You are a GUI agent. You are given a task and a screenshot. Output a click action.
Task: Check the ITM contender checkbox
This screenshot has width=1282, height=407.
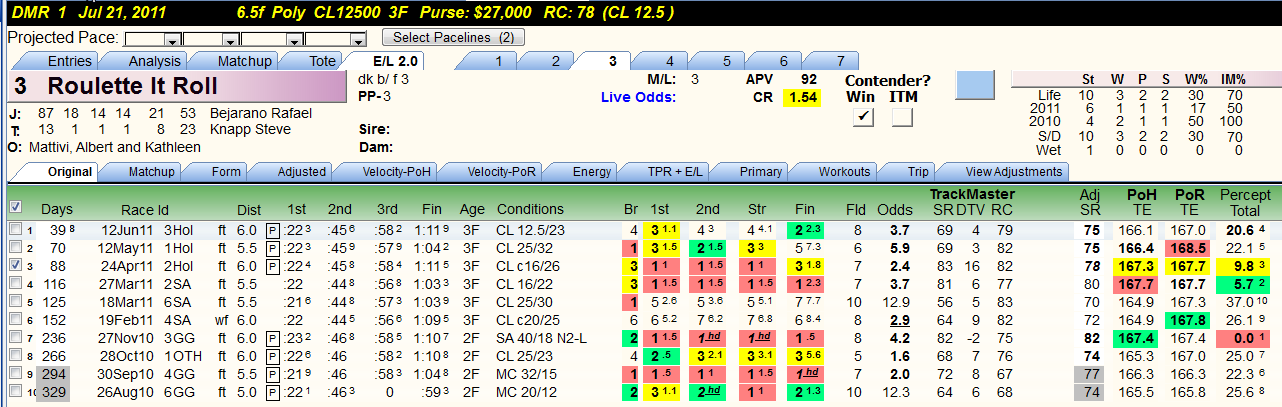pyautogui.click(x=902, y=117)
